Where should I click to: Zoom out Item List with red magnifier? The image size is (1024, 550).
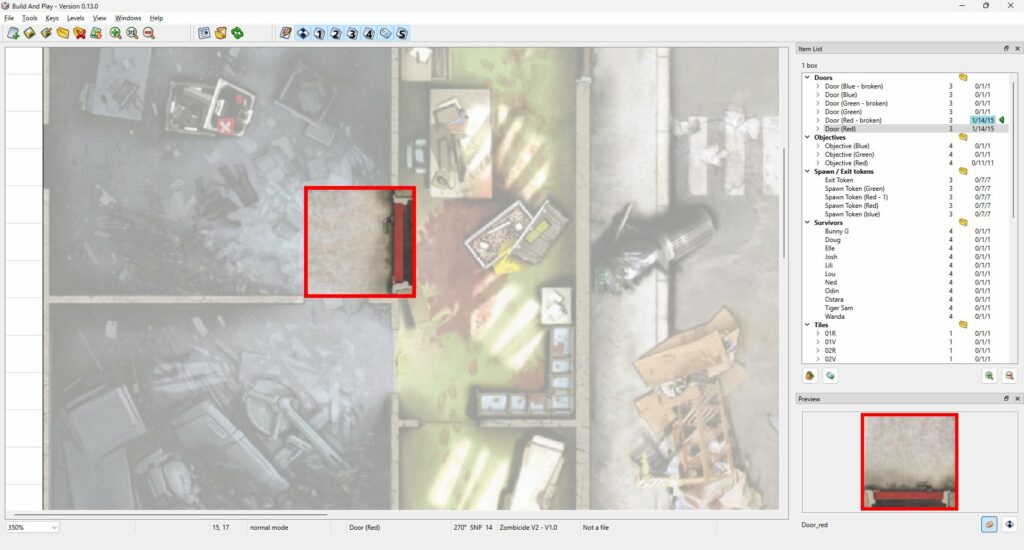point(1009,376)
